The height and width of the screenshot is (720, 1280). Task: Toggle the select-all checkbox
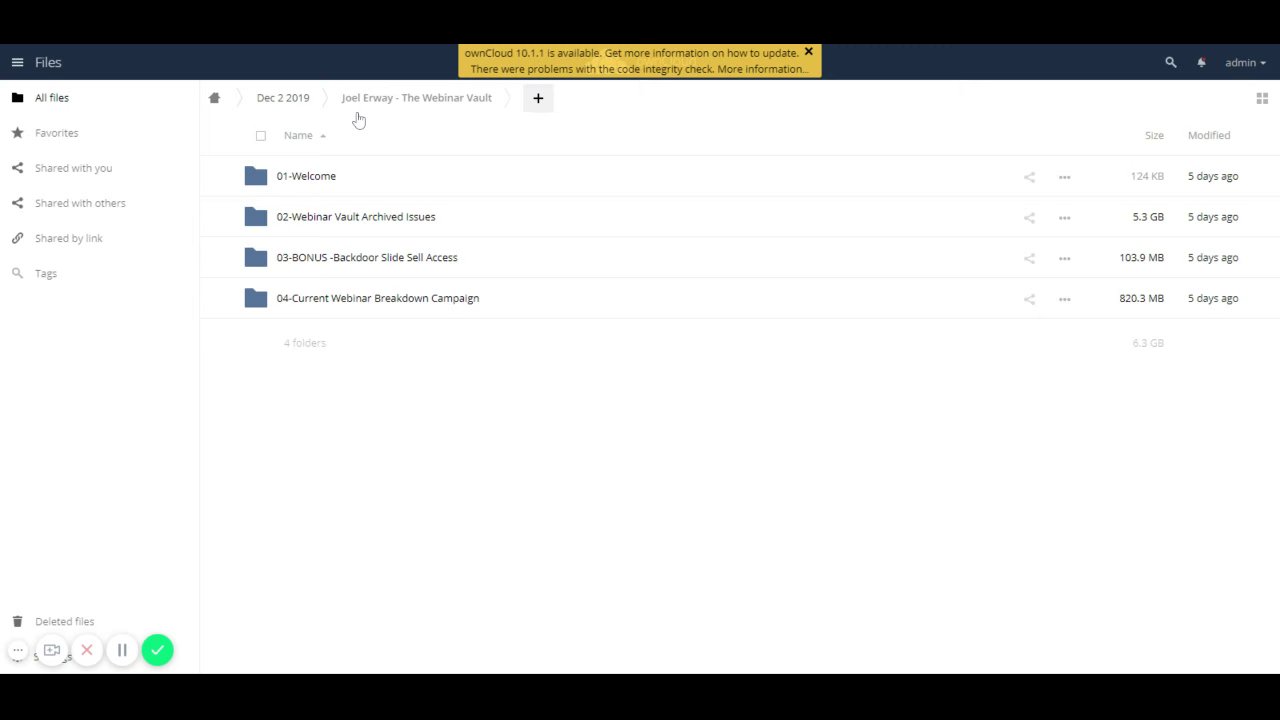point(261,135)
